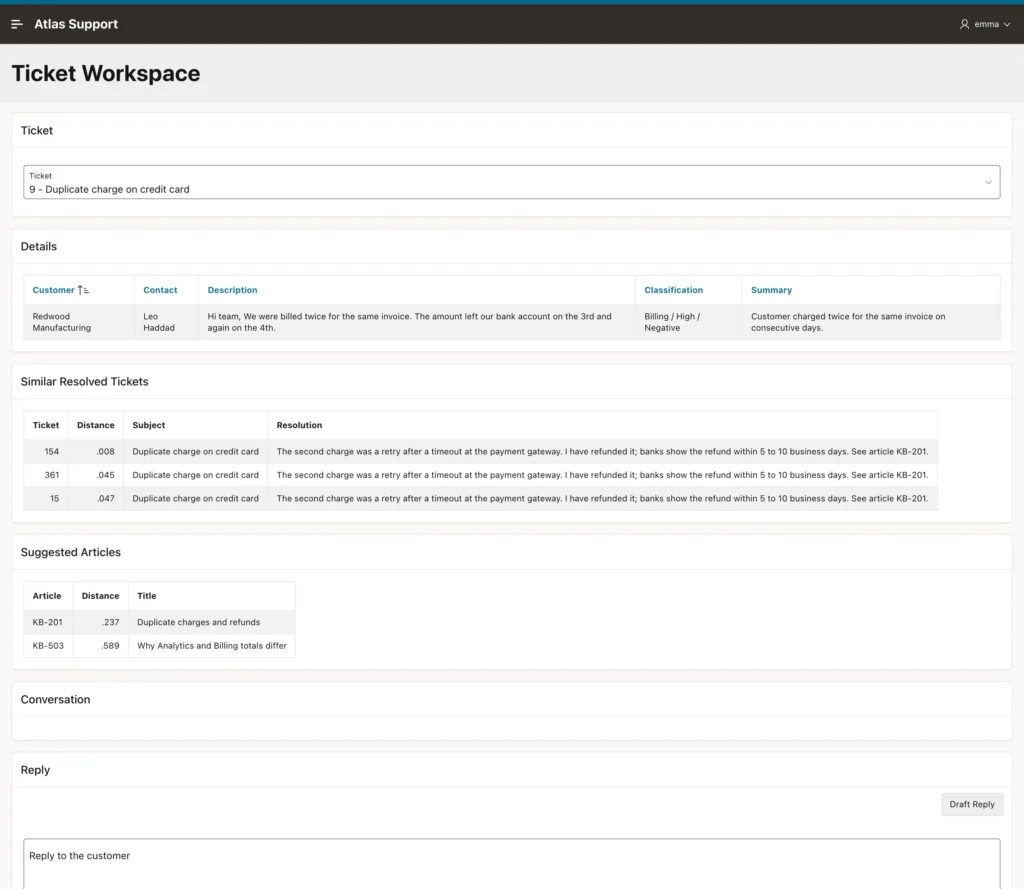
Task: Click the .589 article distance value
Action: [110, 646]
